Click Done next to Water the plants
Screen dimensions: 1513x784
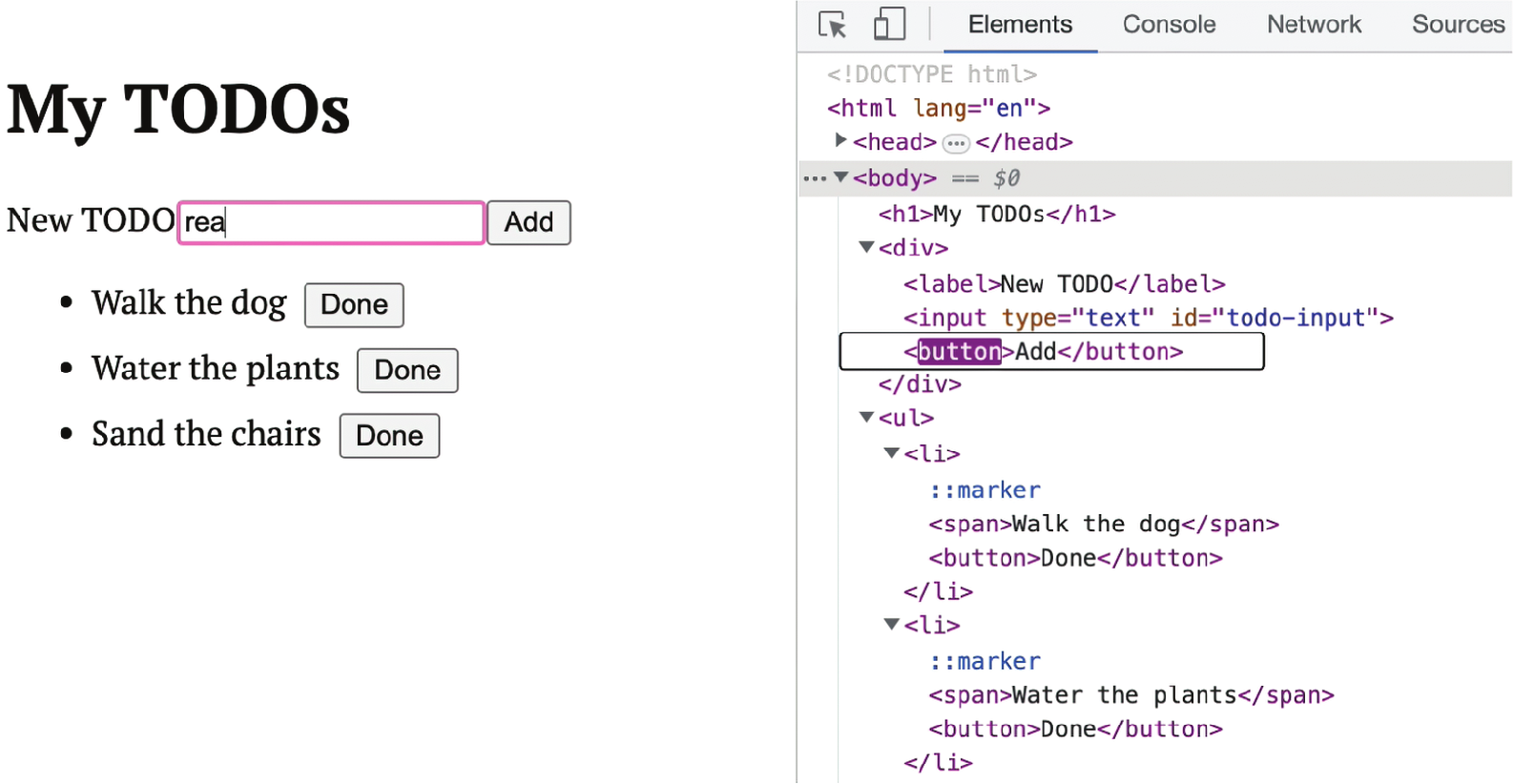(x=407, y=370)
